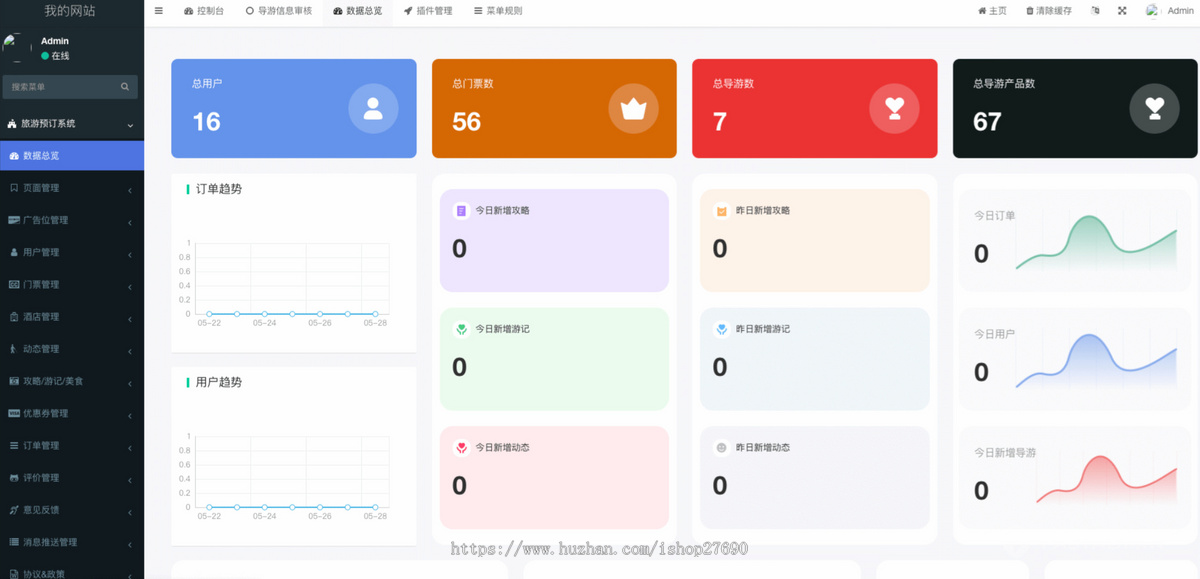Click the heart icon on 总导游产品数 card

point(1155,109)
